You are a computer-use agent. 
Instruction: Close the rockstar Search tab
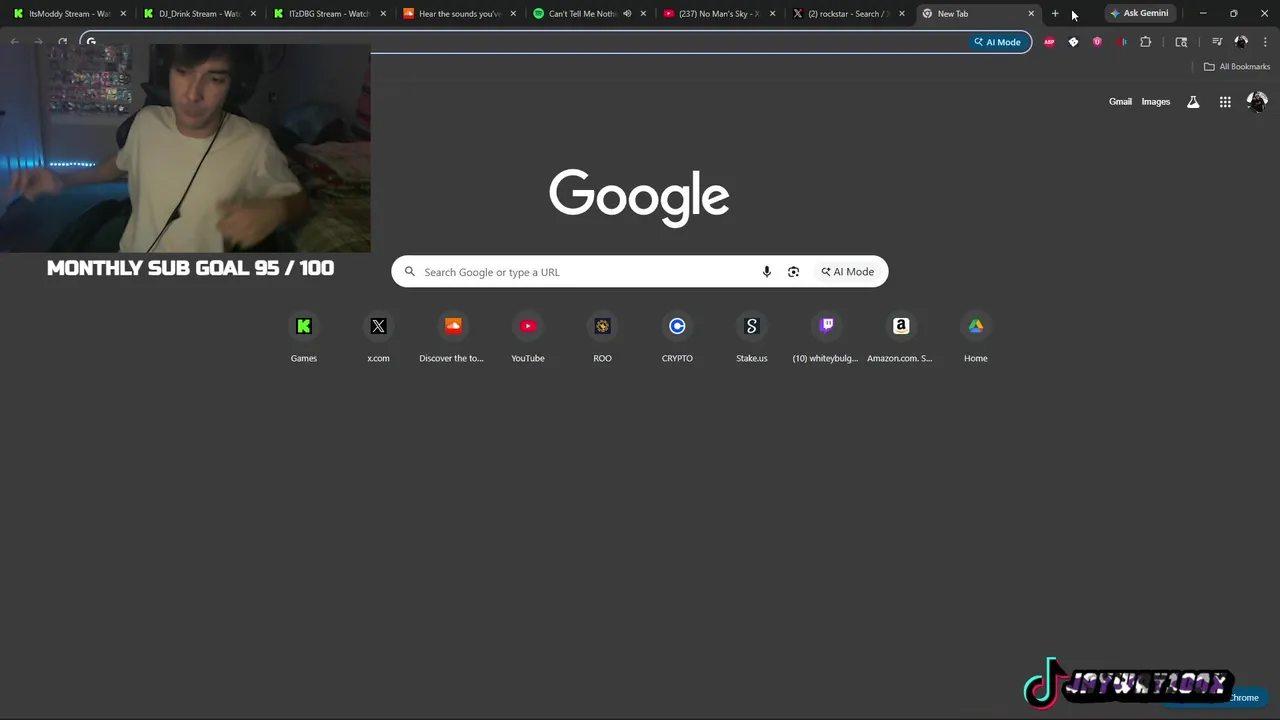tap(902, 14)
